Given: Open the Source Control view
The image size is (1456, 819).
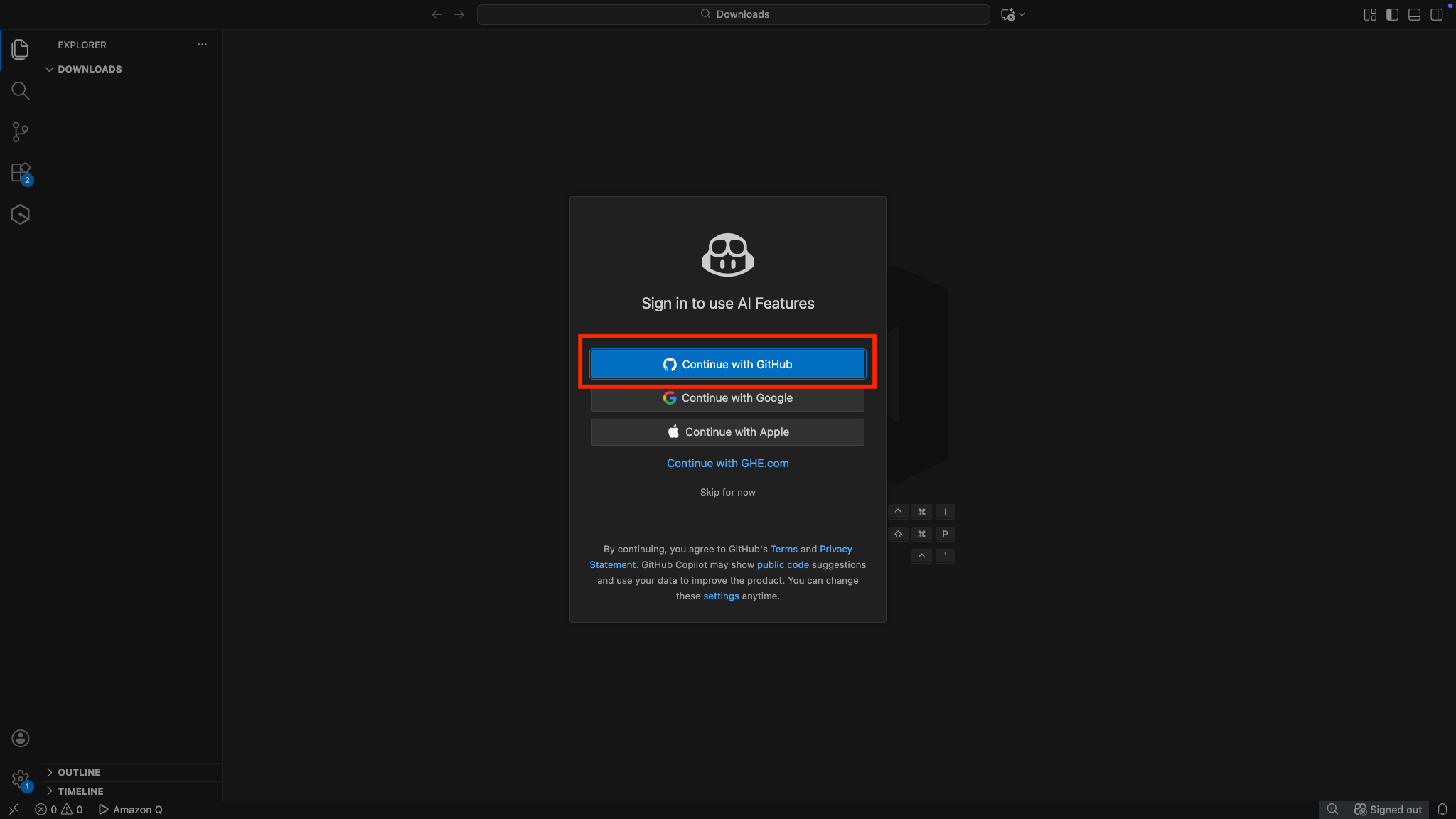Looking at the screenshot, I should [x=20, y=132].
